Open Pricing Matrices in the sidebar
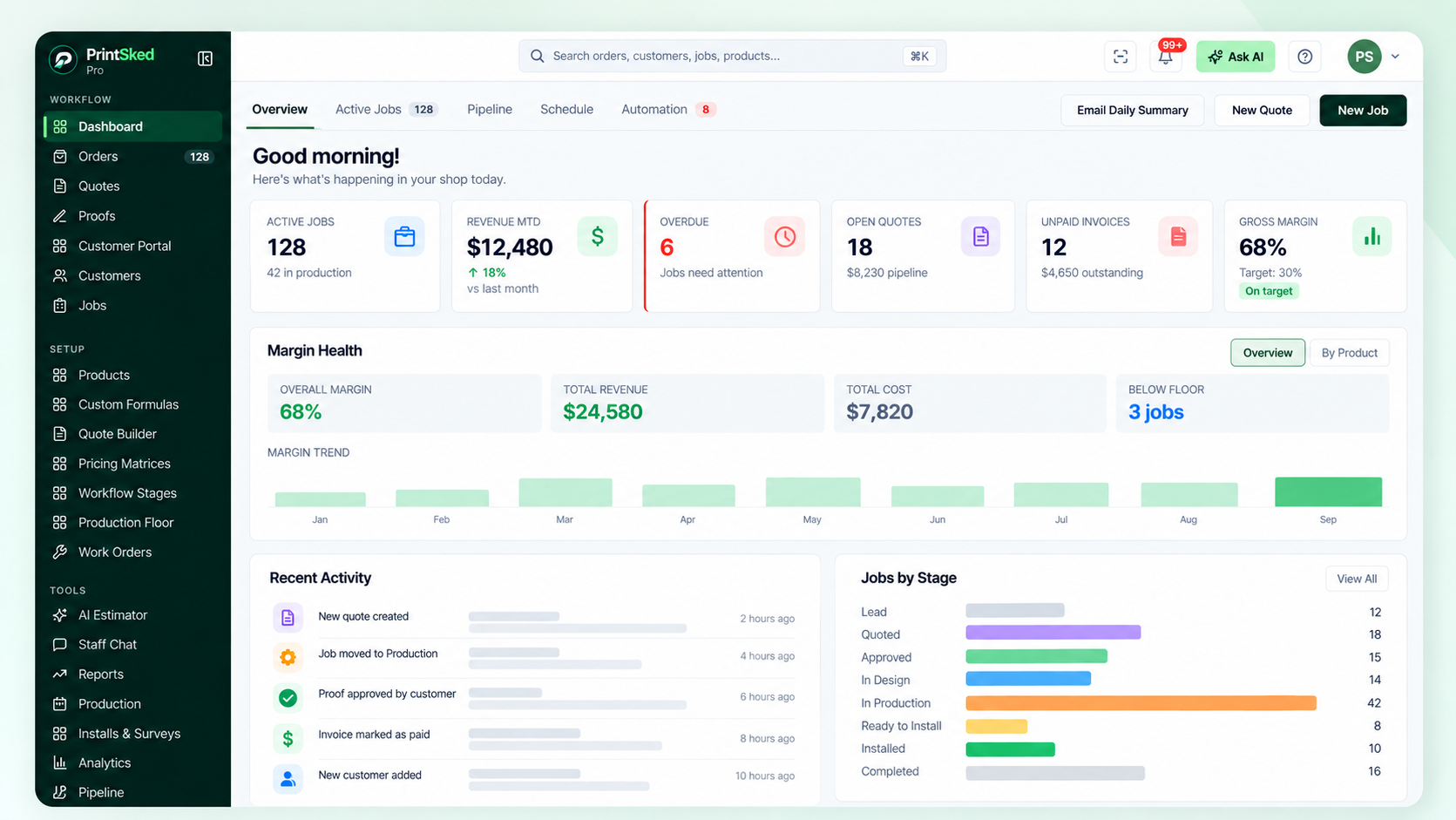Screen dimensions: 1456x820 coord(132,464)
